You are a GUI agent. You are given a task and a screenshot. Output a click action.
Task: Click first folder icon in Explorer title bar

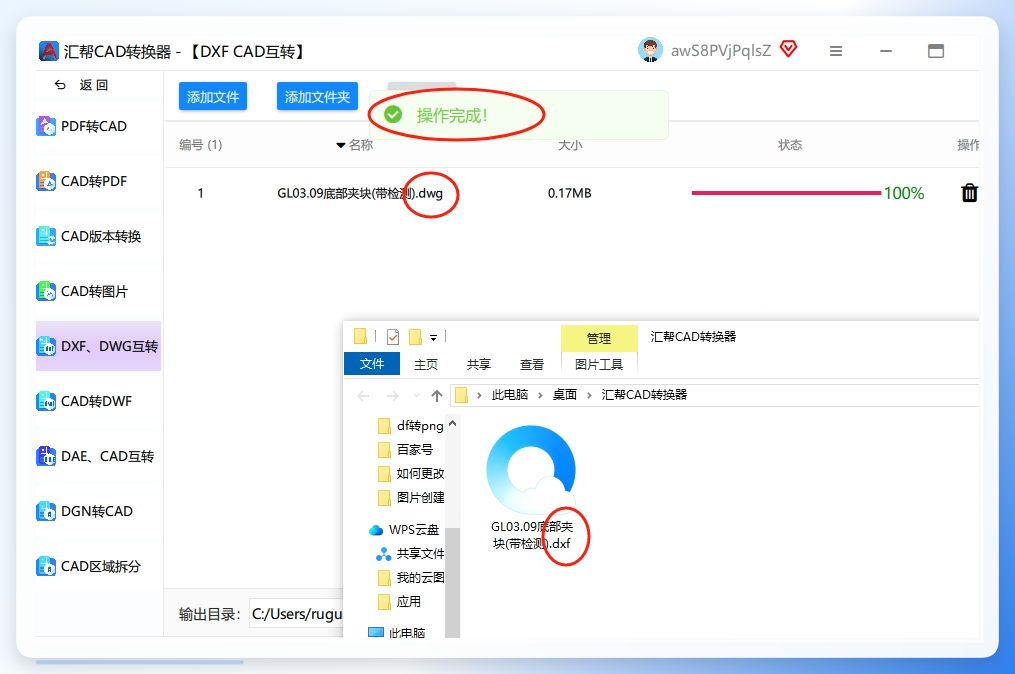pos(361,336)
